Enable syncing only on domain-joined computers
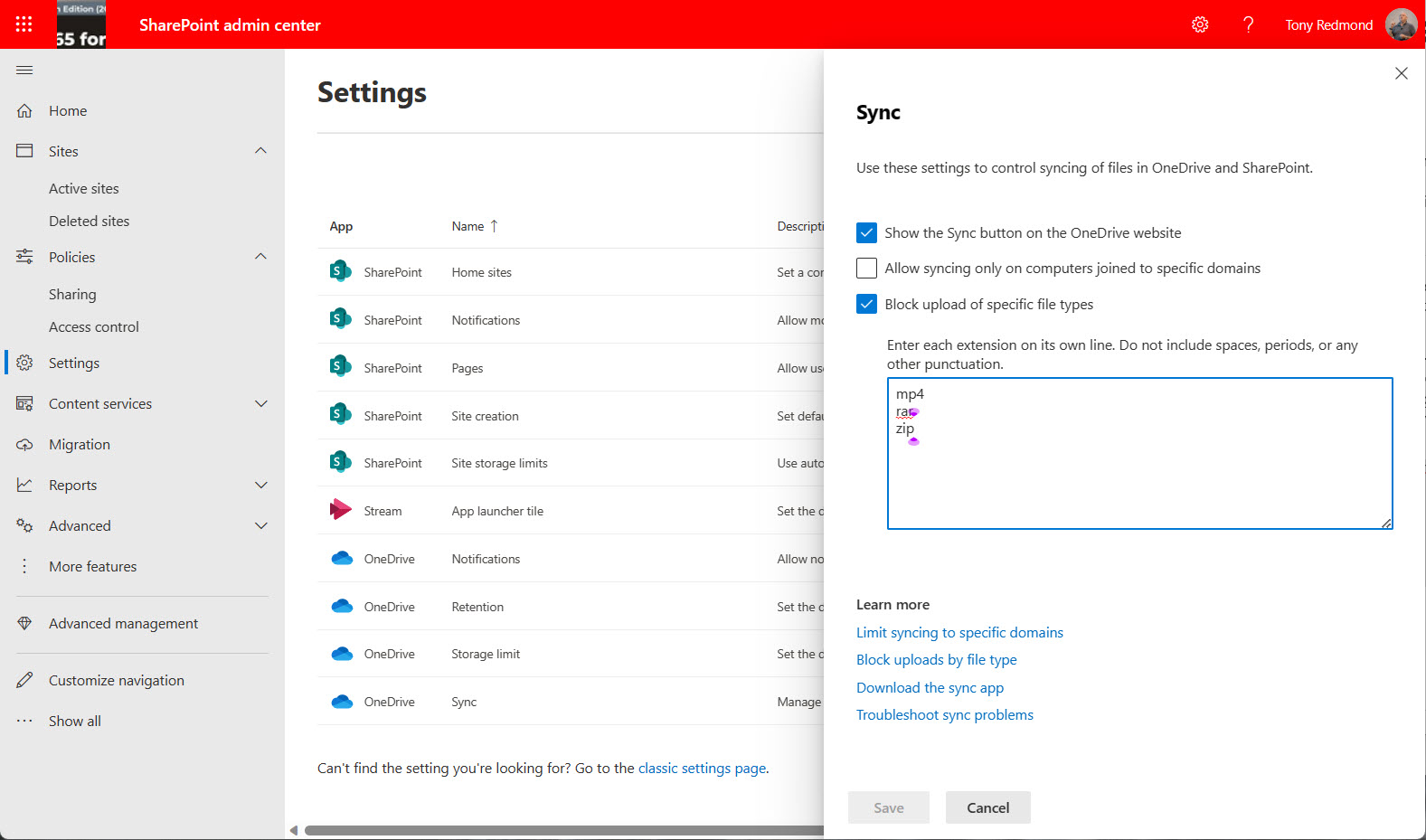Screen dimensions: 1426x840 point(866,269)
